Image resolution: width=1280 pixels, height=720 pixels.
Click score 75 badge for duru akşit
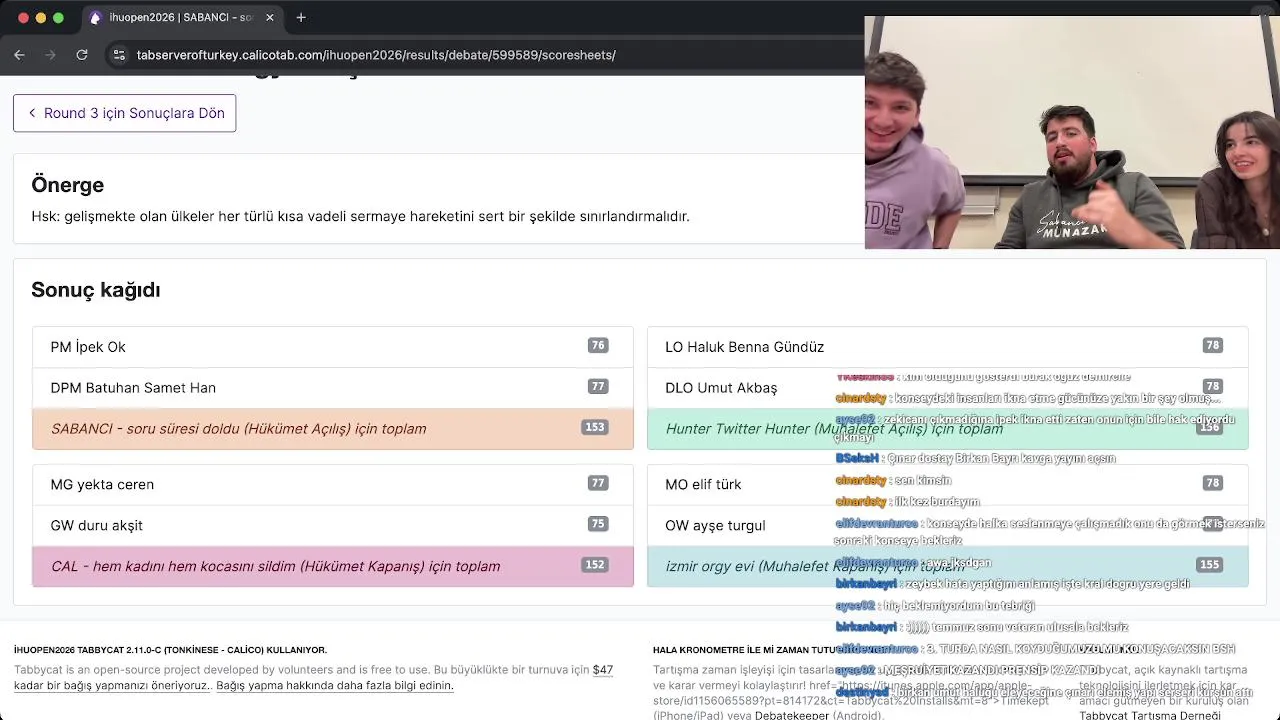pos(598,523)
